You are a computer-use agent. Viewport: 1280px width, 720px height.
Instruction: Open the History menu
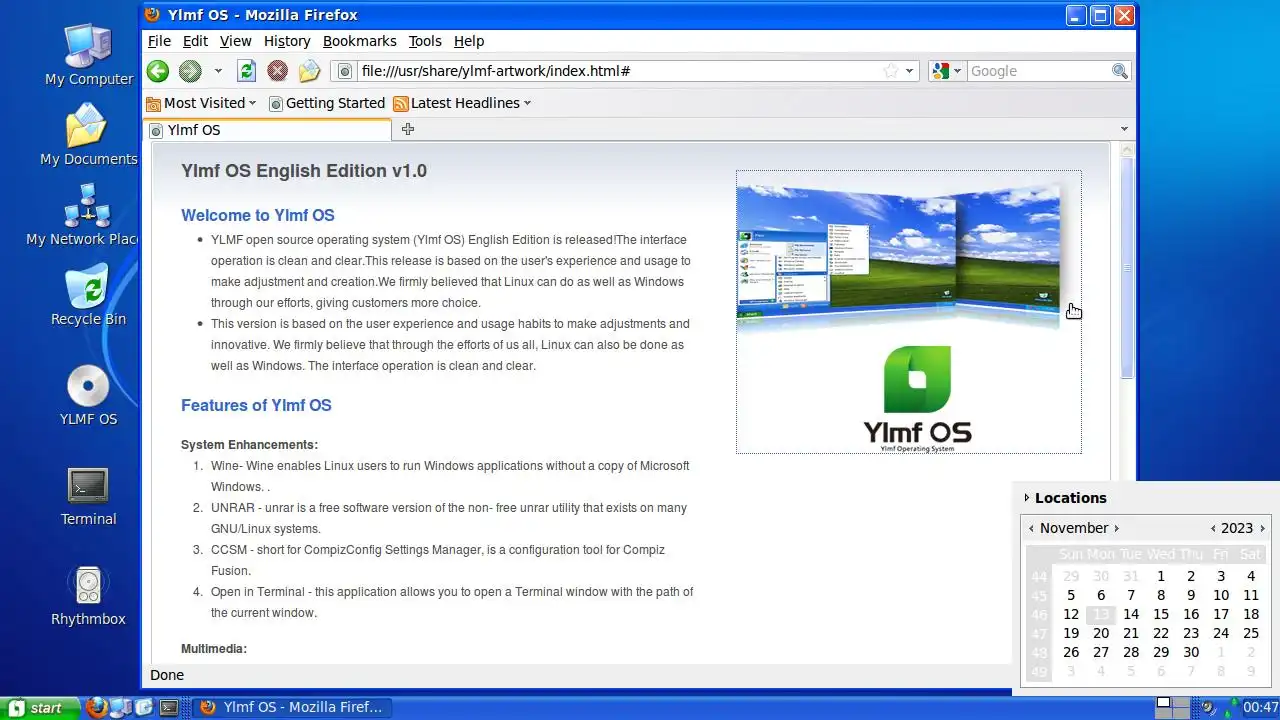(x=287, y=41)
